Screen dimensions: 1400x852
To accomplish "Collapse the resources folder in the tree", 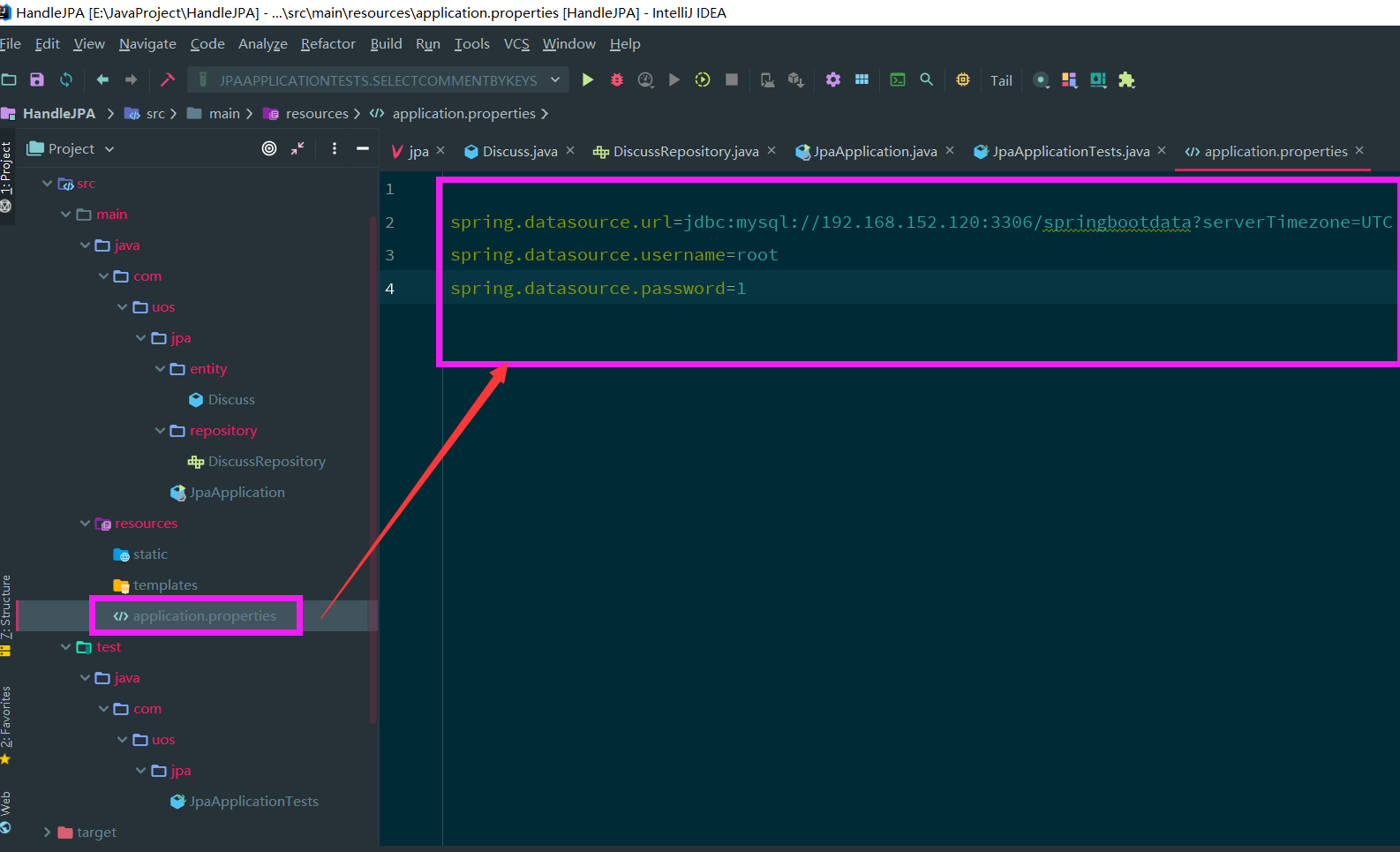I will click(85, 524).
